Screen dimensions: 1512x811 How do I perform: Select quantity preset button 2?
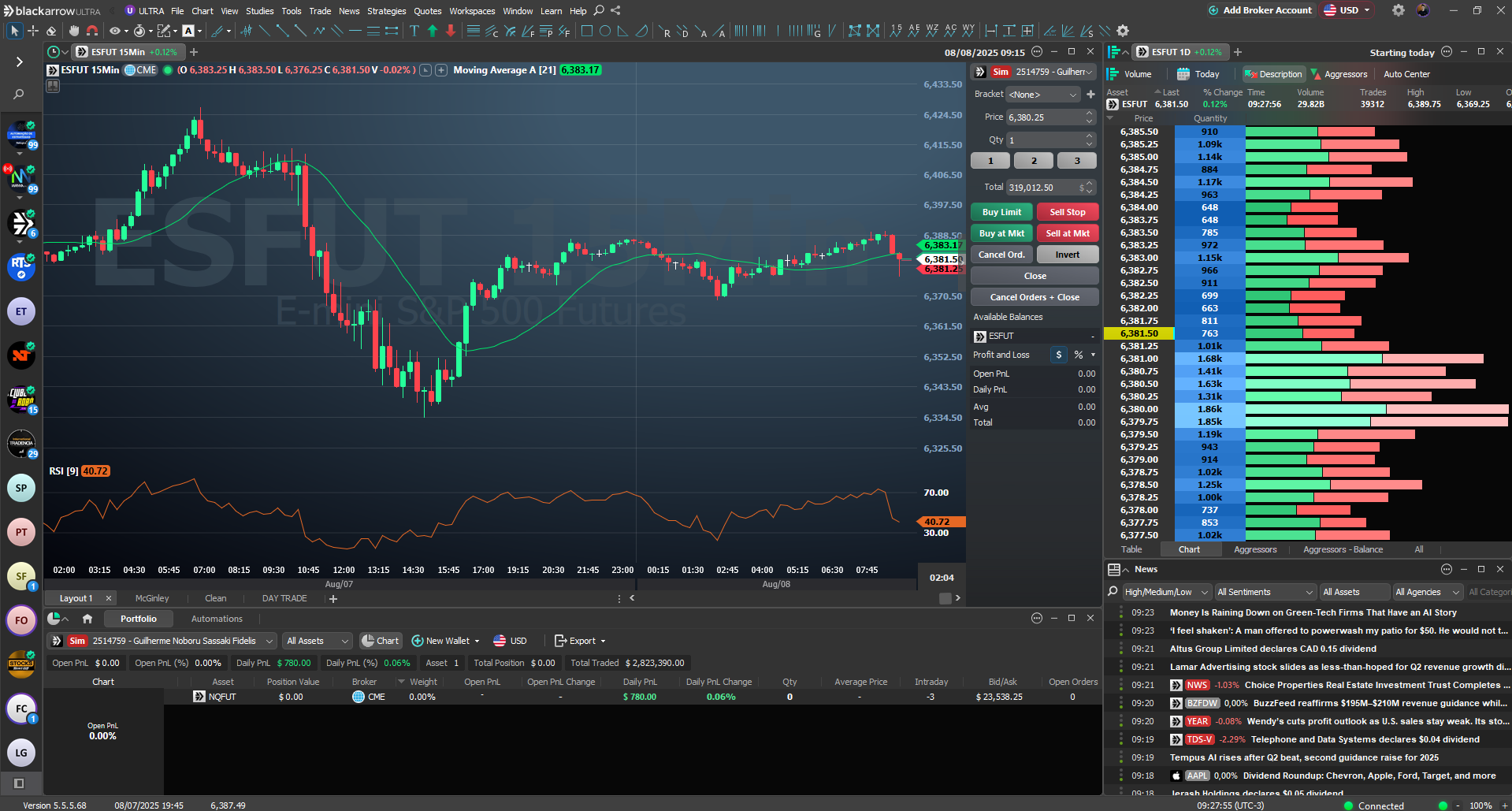[x=1034, y=161]
